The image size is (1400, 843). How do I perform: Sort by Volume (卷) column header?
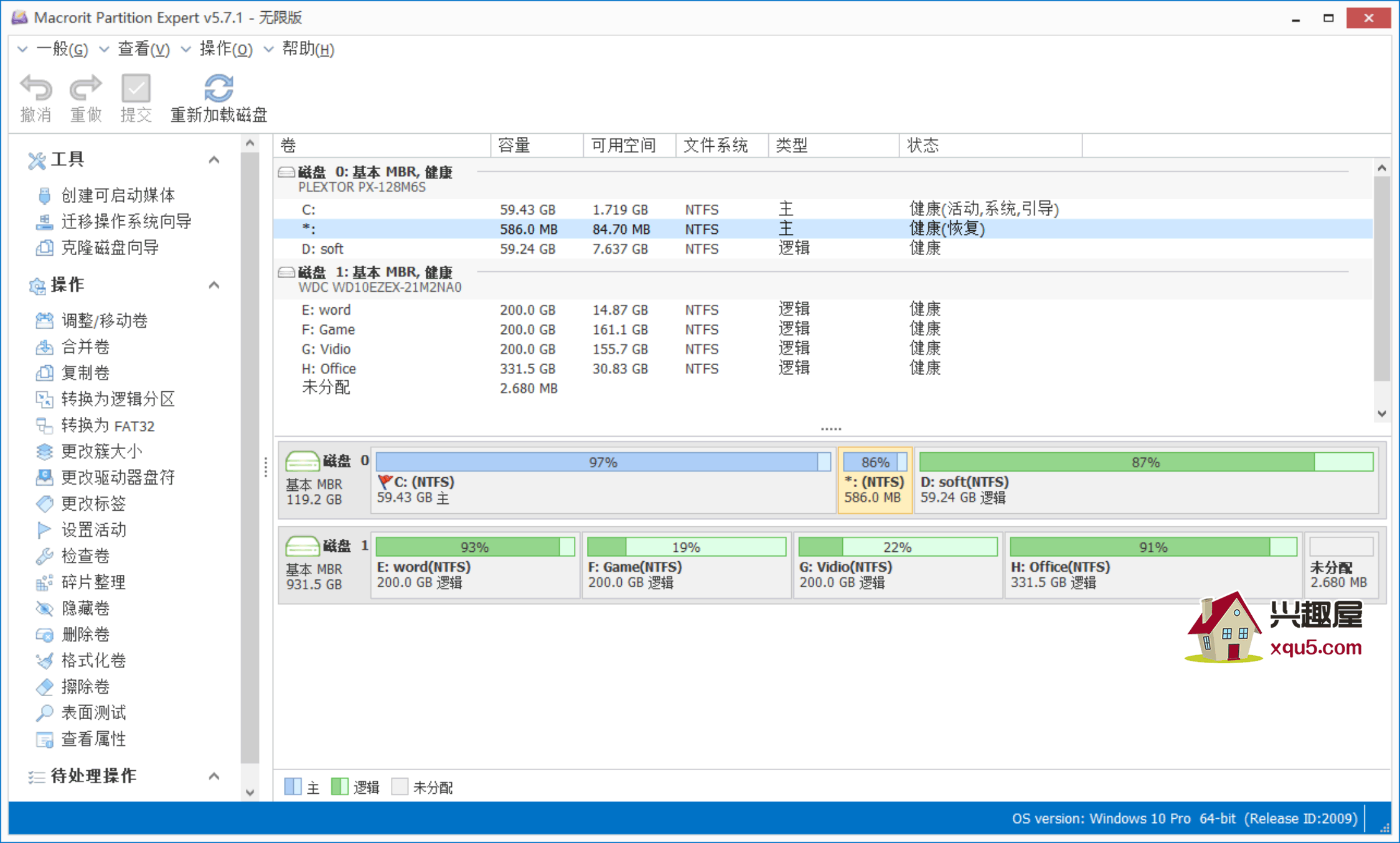coord(382,146)
